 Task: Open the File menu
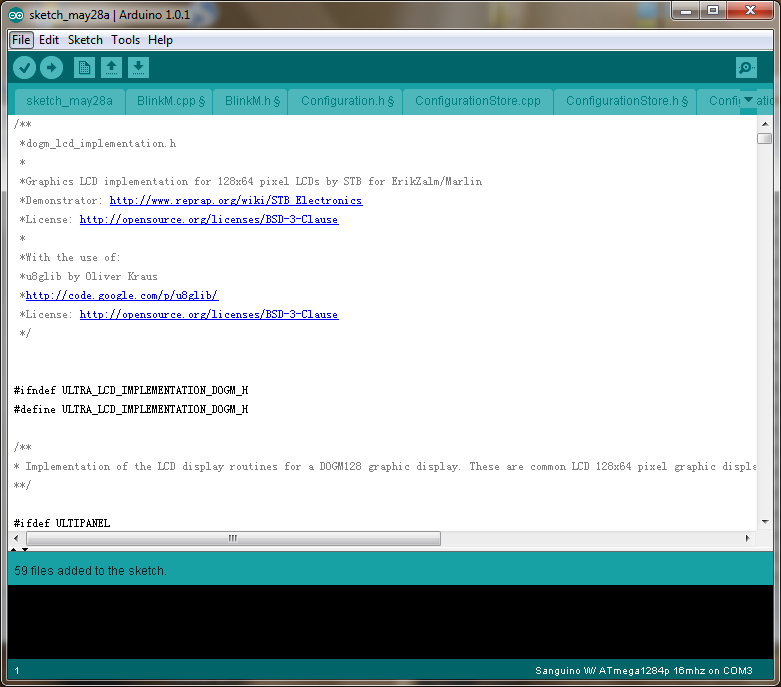[21, 40]
